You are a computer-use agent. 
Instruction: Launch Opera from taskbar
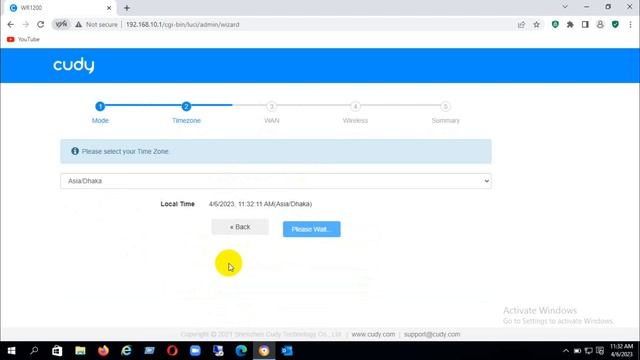(172, 351)
